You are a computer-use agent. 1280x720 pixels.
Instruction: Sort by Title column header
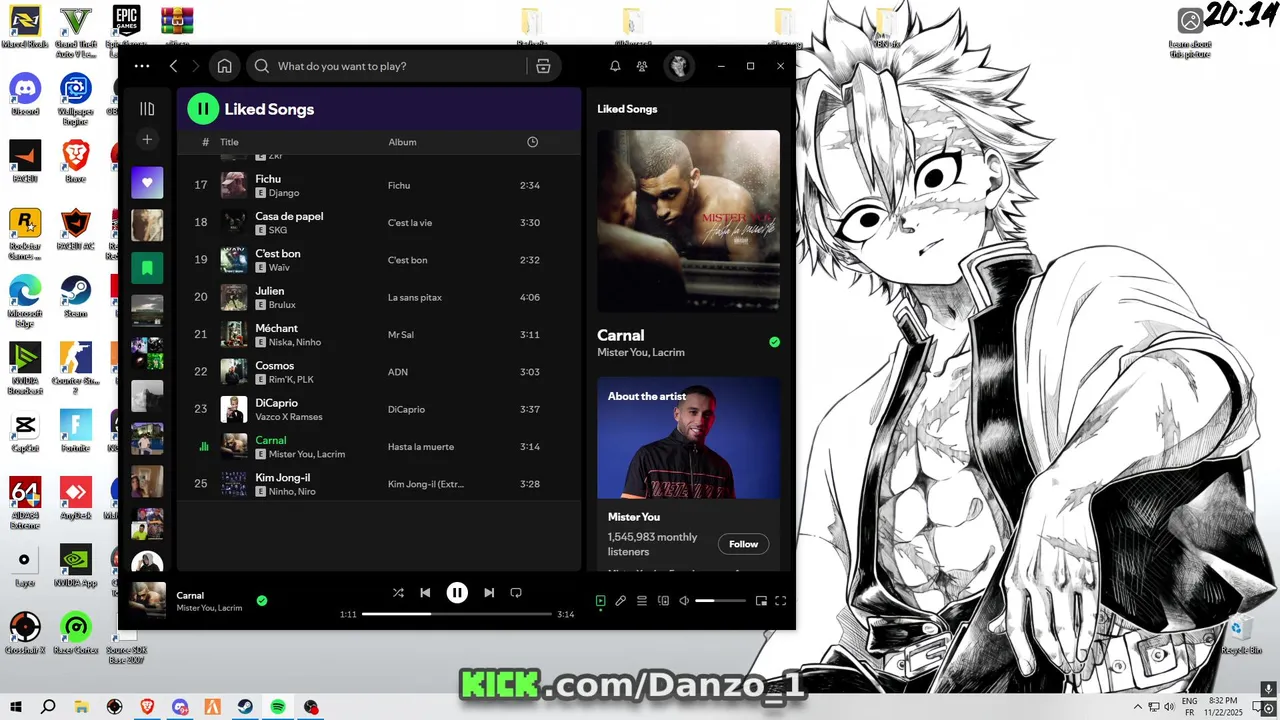(229, 142)
